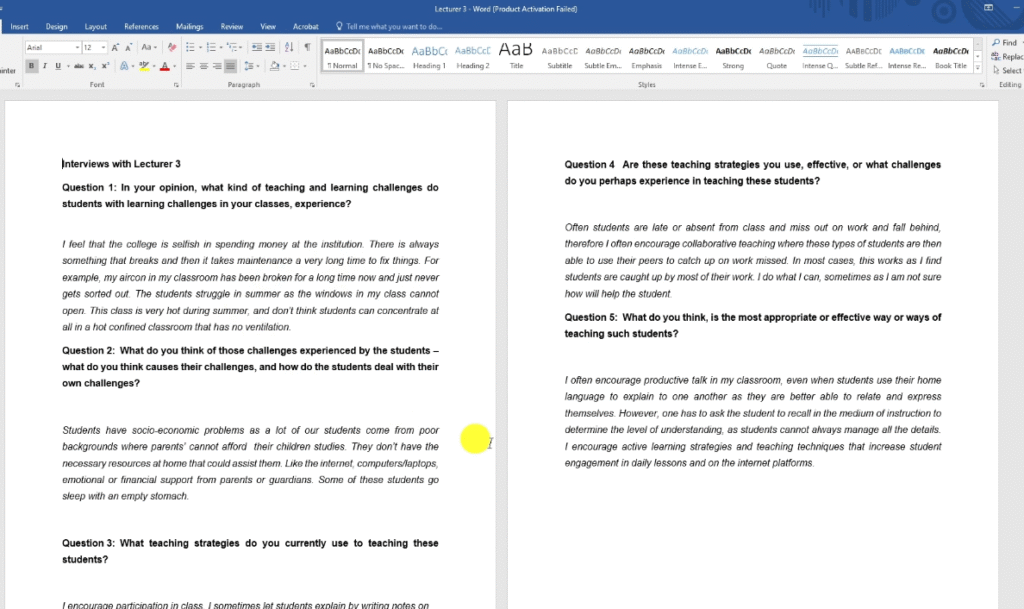Click the Grow Font size icon
The image size is (1024, 609).
pyautogui.click(x=116, y=47)
